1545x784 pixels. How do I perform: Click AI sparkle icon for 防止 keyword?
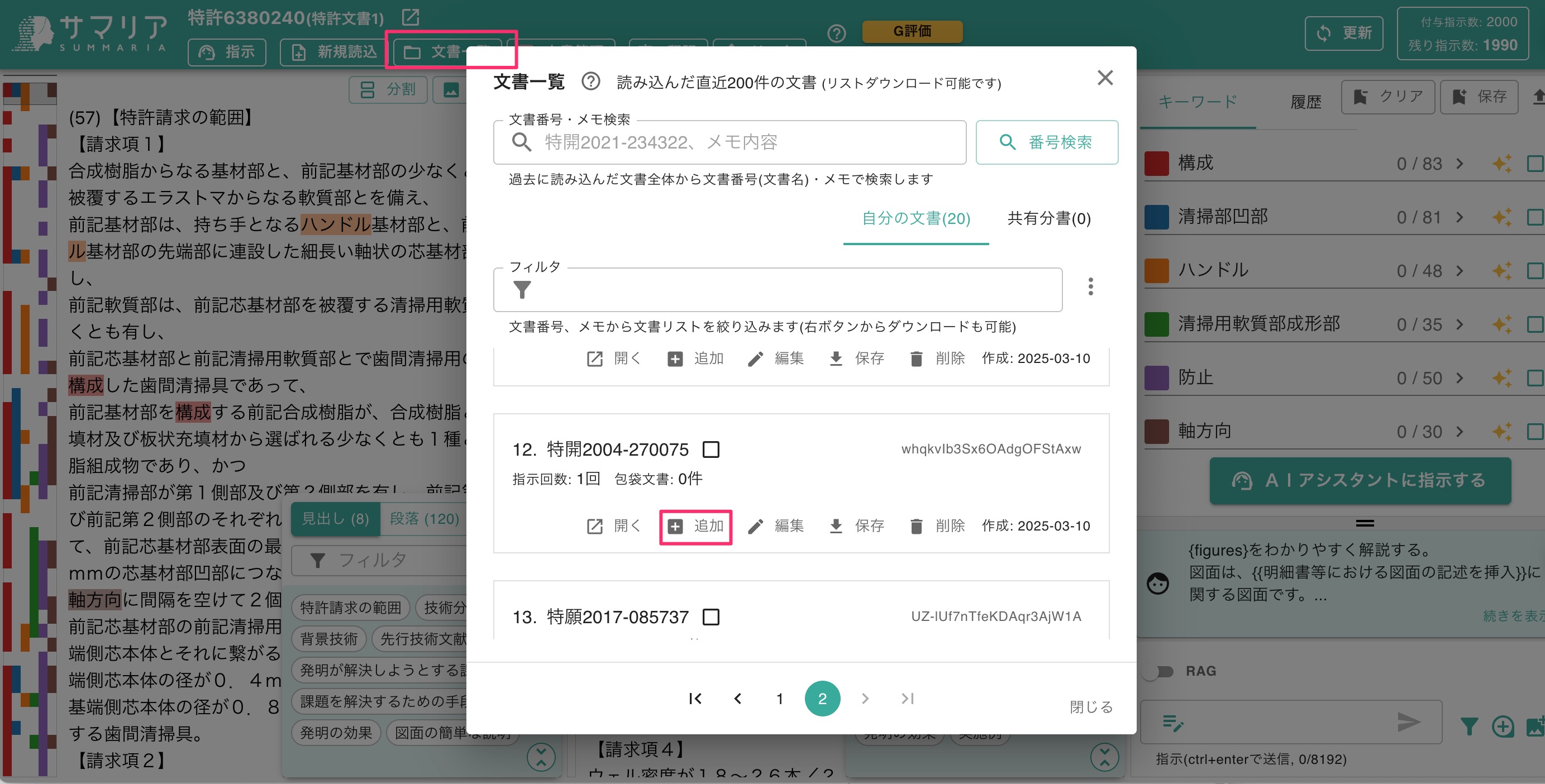click(1501, 377)
